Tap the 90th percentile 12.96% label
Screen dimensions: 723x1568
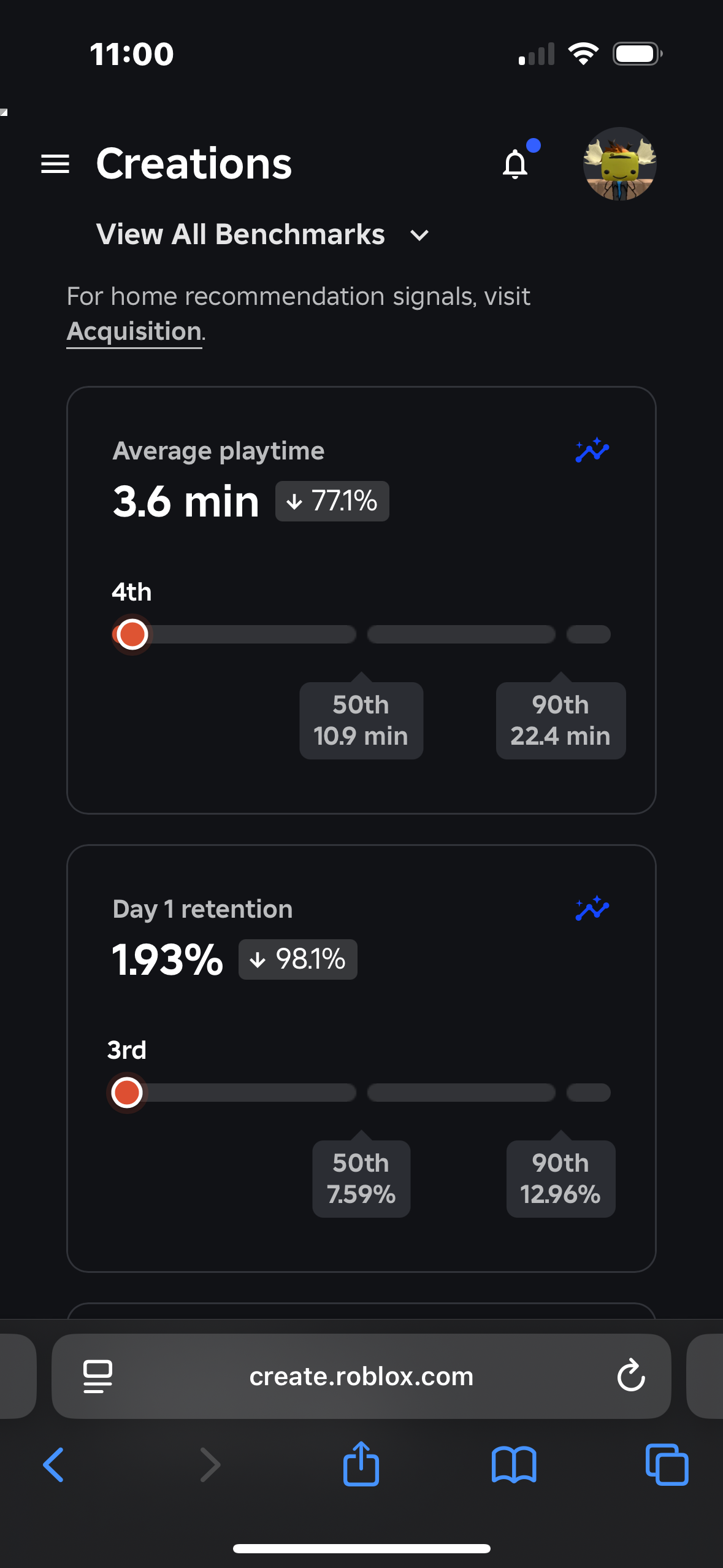click(560, 1179)
